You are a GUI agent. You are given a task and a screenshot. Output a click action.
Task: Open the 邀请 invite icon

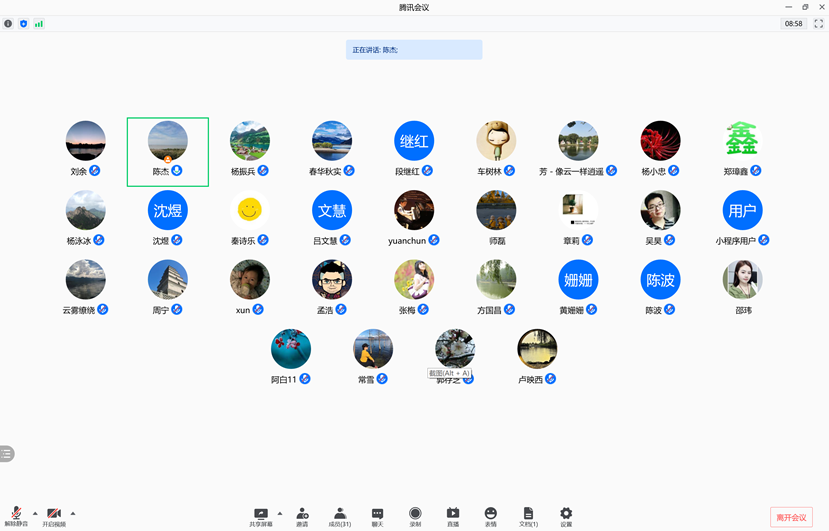coord(302,515)
